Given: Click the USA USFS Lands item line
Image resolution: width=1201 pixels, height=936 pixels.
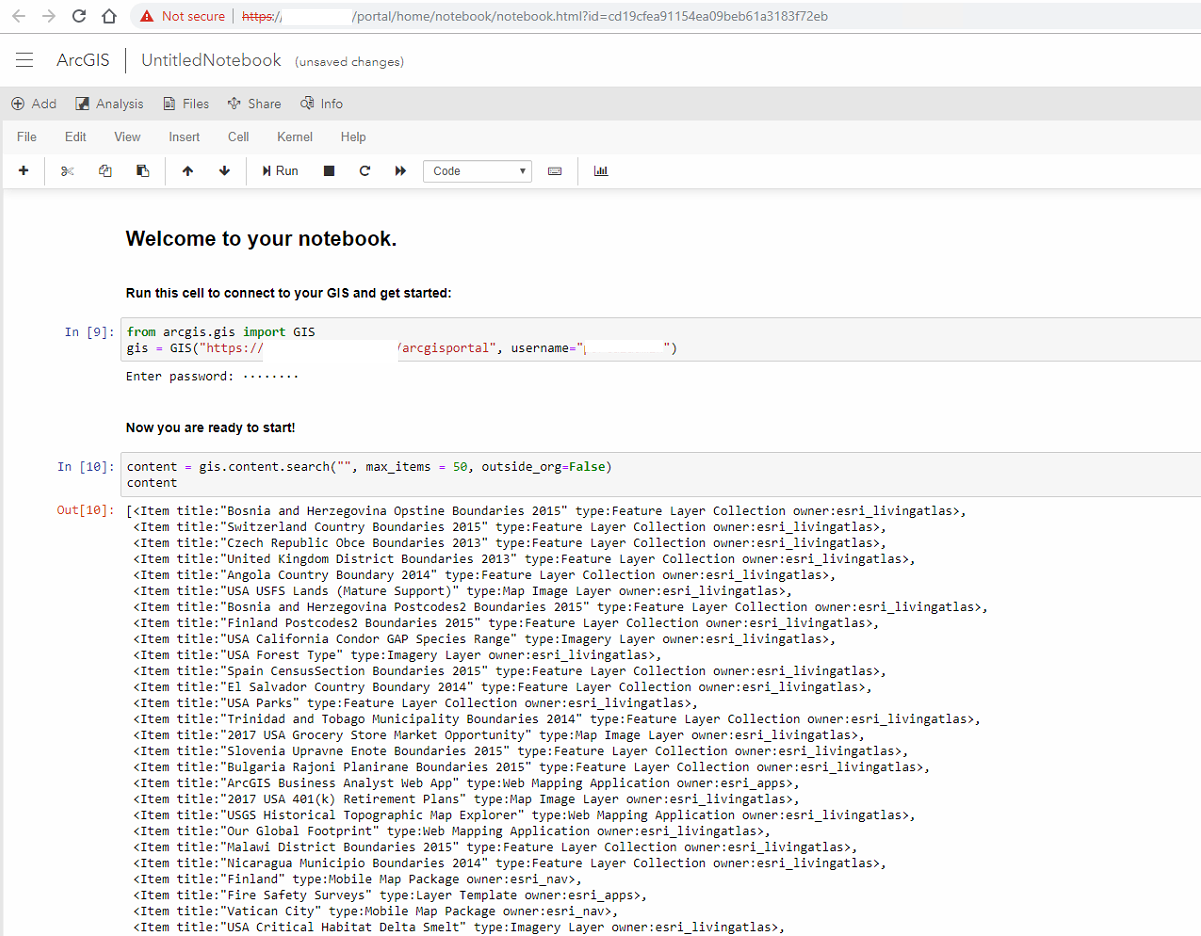Looking at the screenshot, I should pyautogui.click(x=463, y=591).
